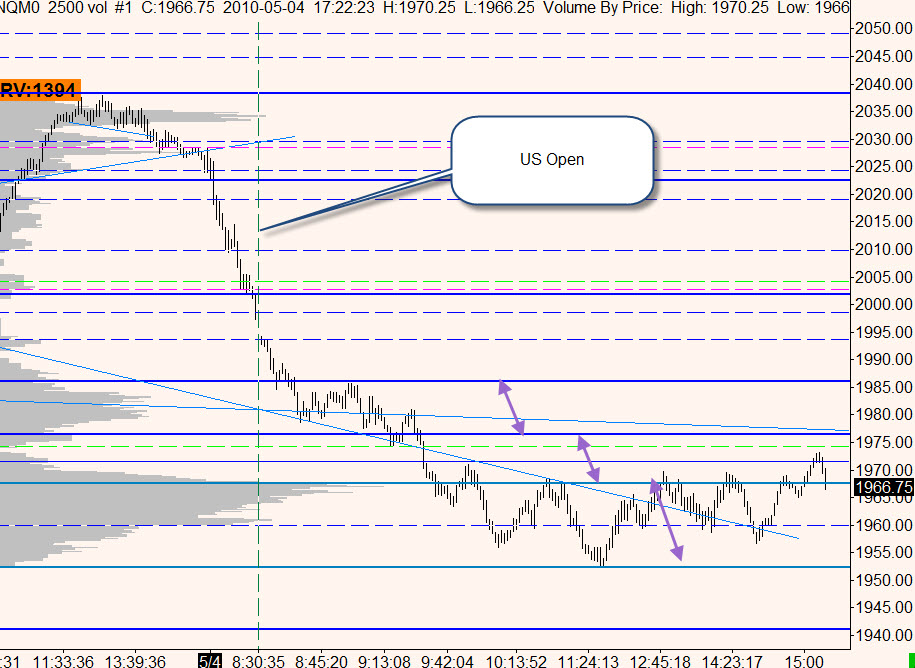The height and width of the screenshot is (668, 915).
Task: Click the 1940.00 price scale label
Action: [882, 635]
